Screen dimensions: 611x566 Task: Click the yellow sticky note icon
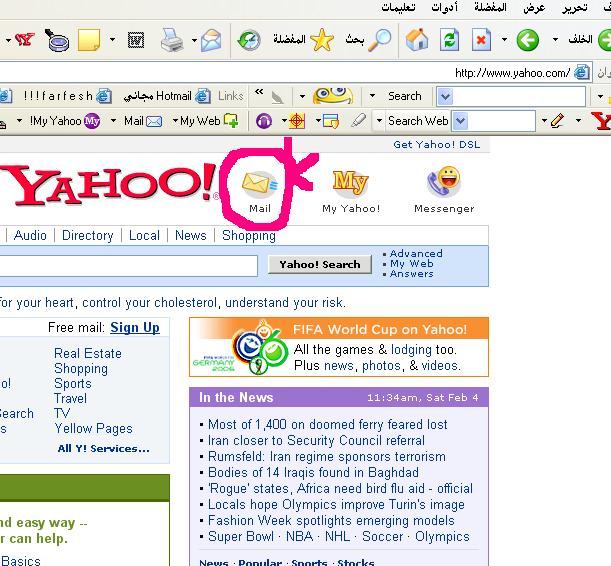pyautogui.click(x=89, y=40)
